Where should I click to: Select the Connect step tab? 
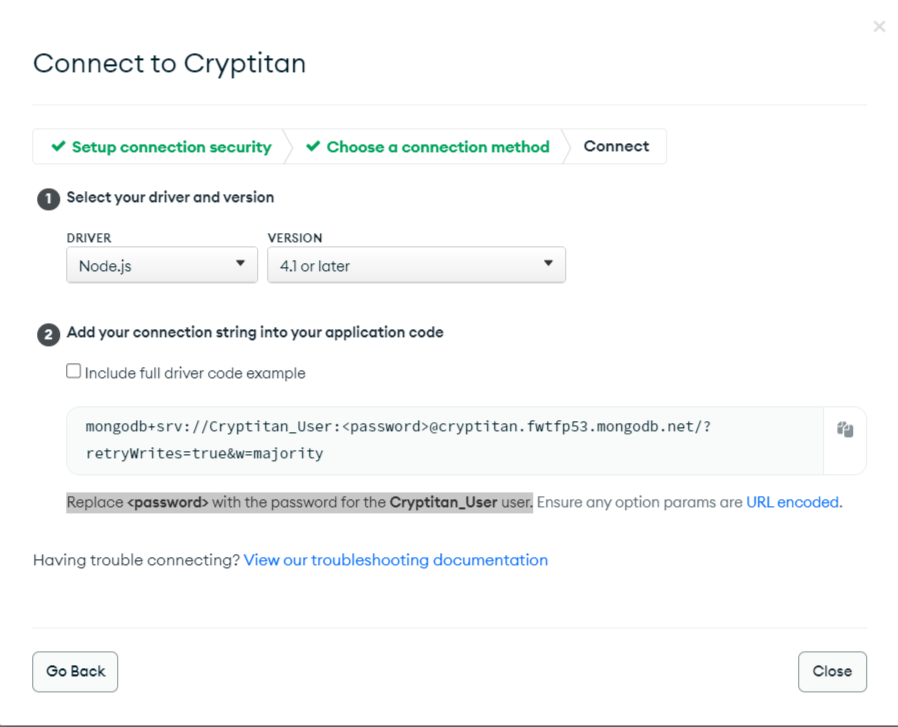[616, 146]
